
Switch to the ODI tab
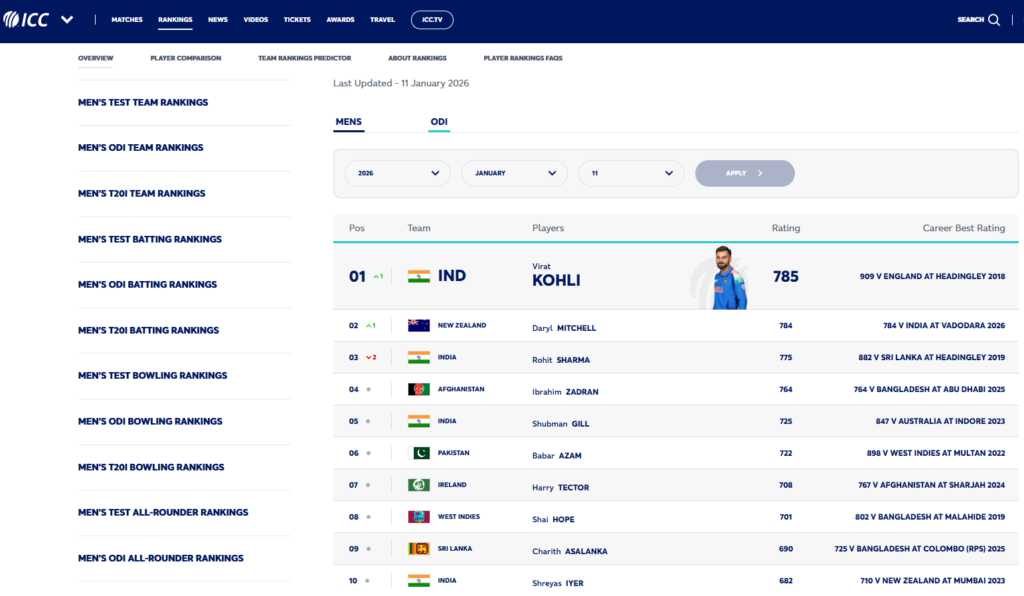click(439, 122)
